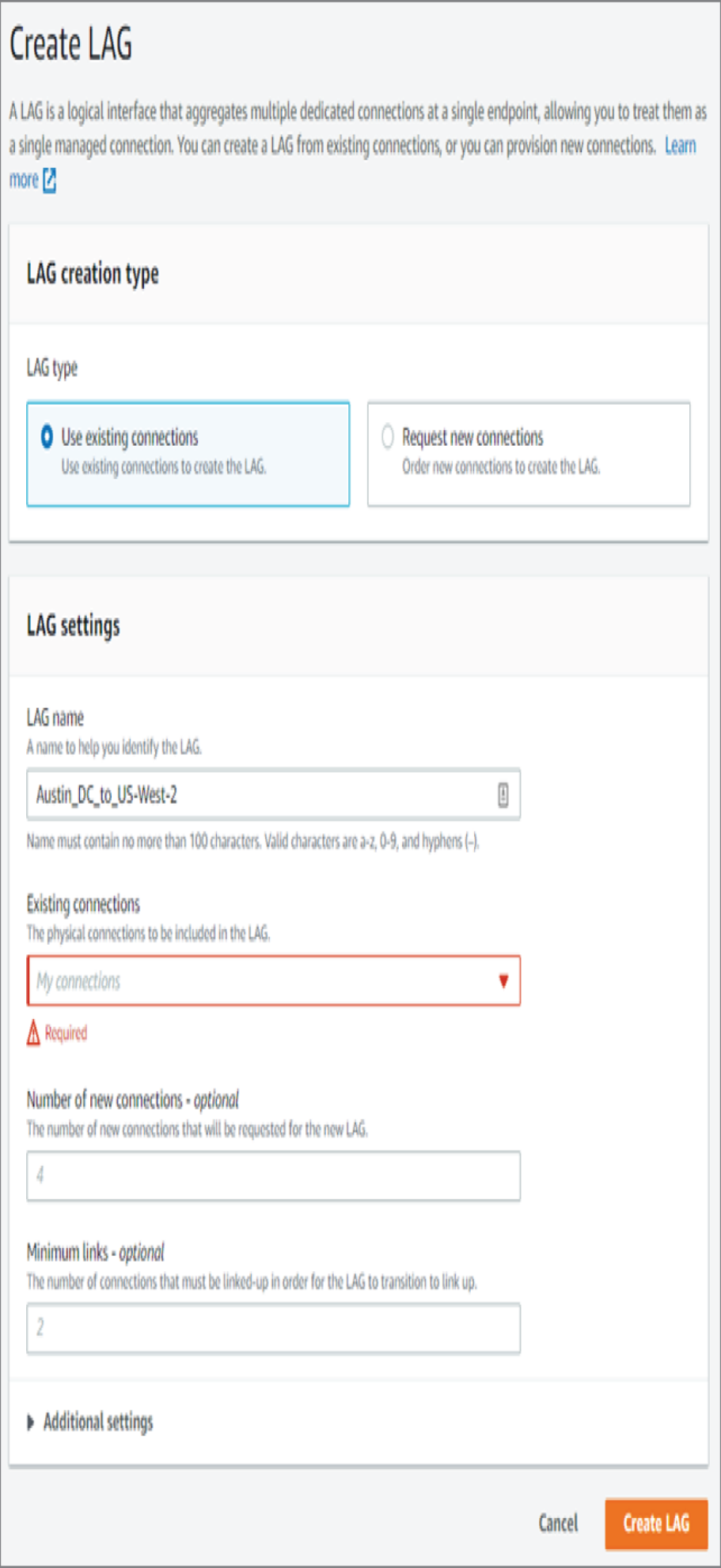Click the Additional settings triangle icon
This screenshot has width=721, height=1568.
(x=31, y=1422)
